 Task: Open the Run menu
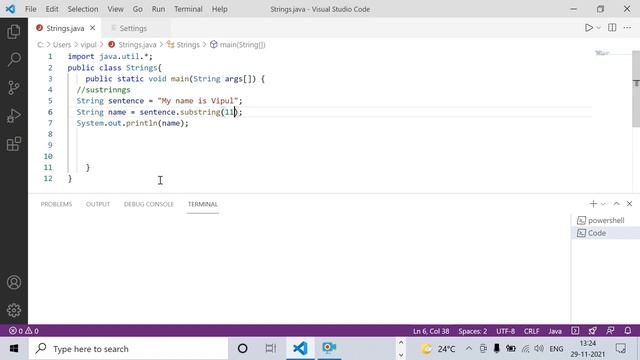(x=158, y=9)
